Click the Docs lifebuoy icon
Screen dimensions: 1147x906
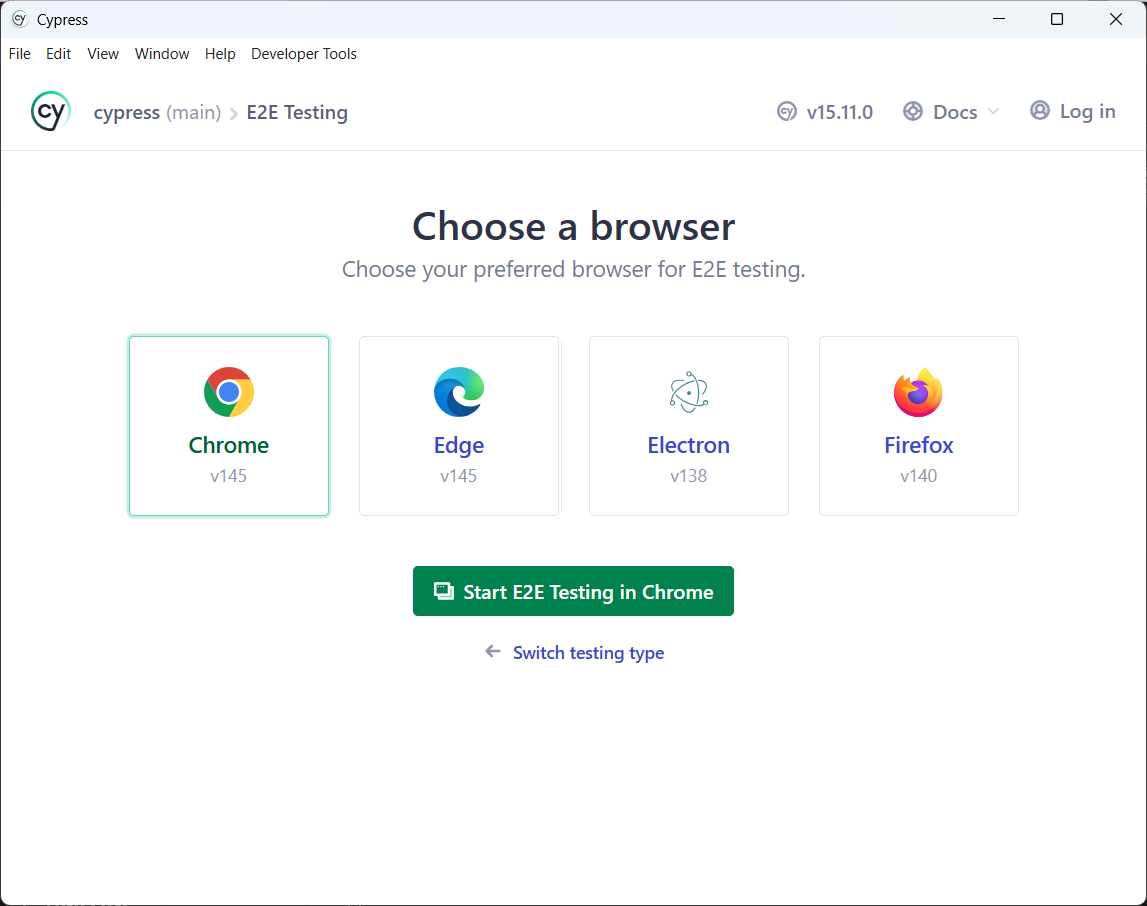pos(912,112)
